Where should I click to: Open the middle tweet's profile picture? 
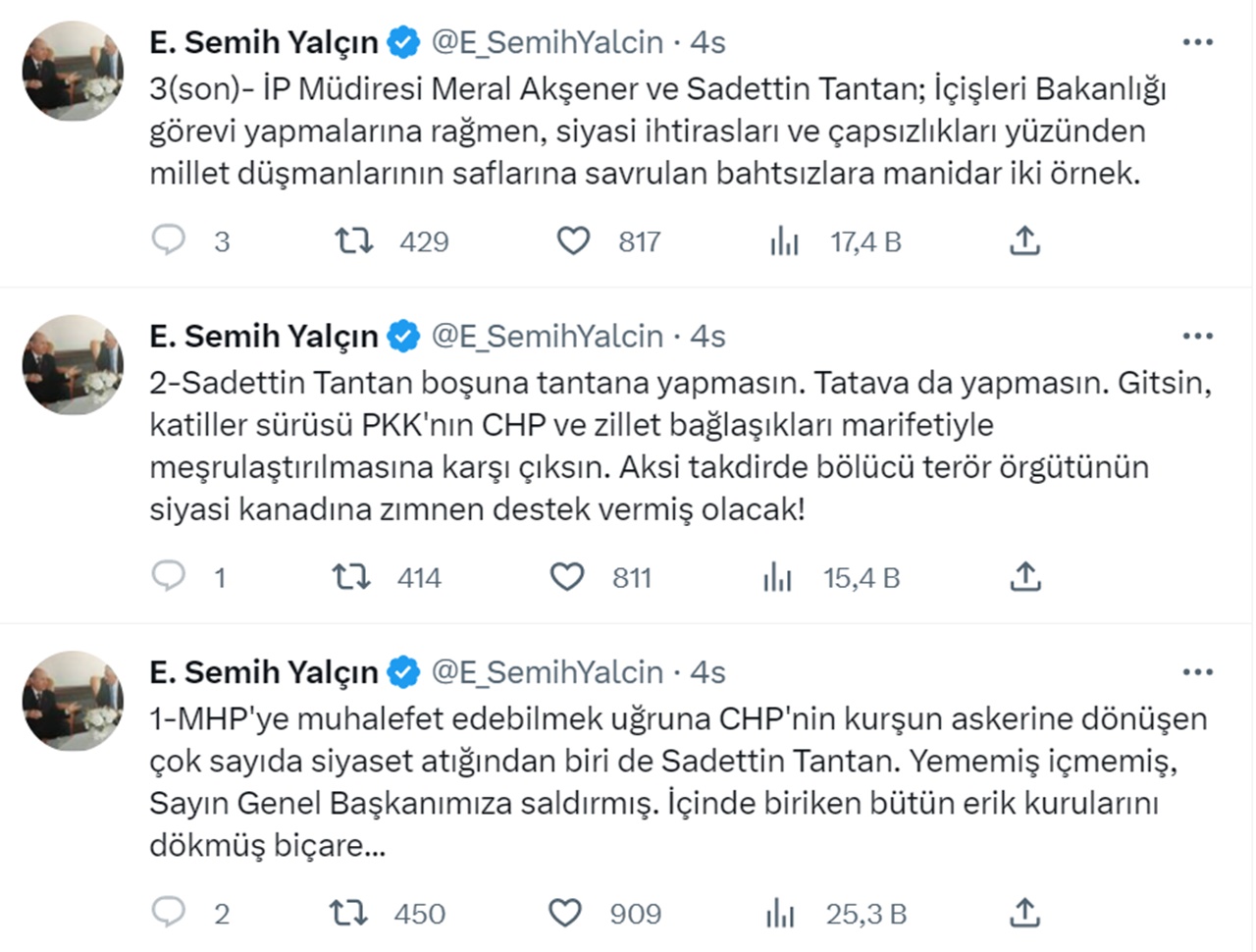tap(73, 365)
